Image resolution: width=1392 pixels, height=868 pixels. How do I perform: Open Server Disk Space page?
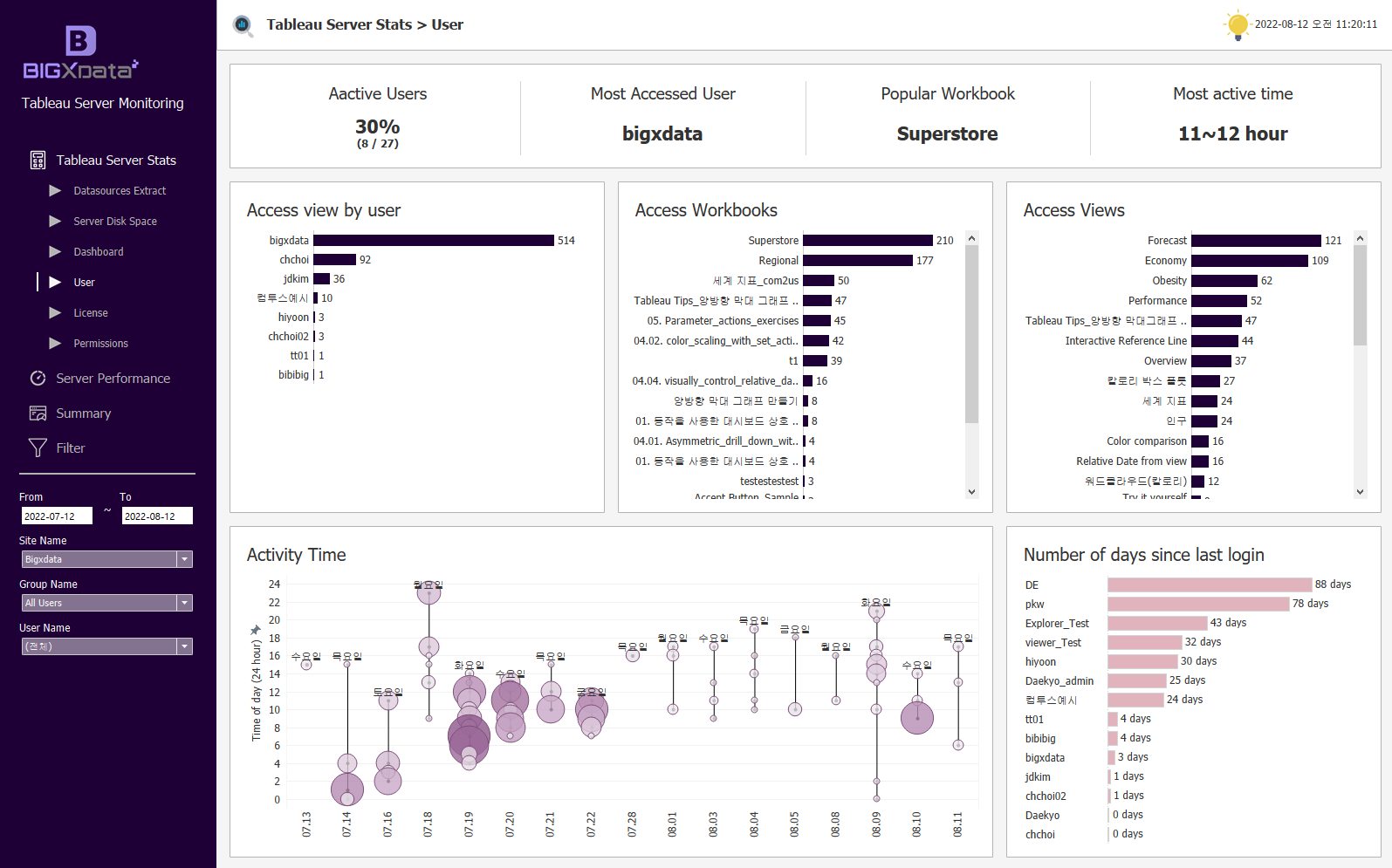115,221
